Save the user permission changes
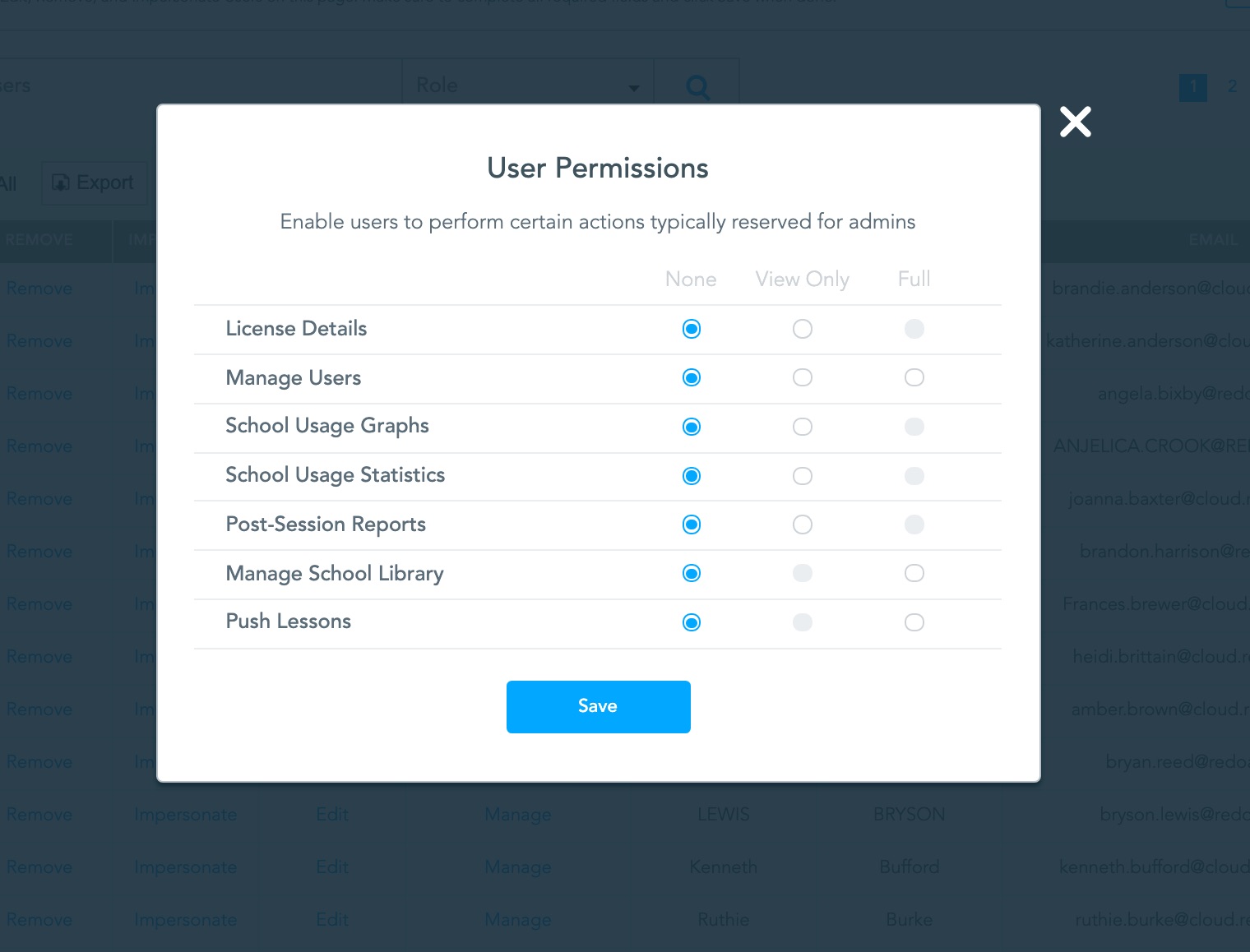1250x952 pixels. (x=598, y=706)
